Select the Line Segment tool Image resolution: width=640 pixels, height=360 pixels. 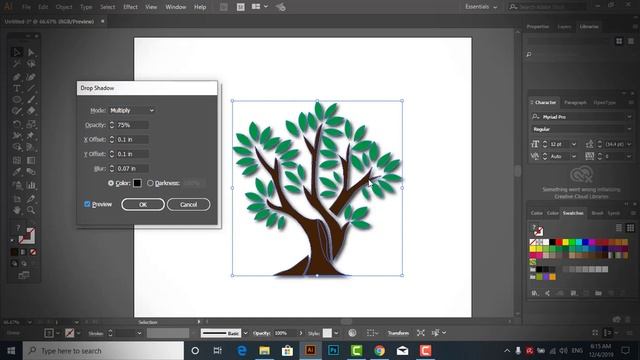pos(31,88)
